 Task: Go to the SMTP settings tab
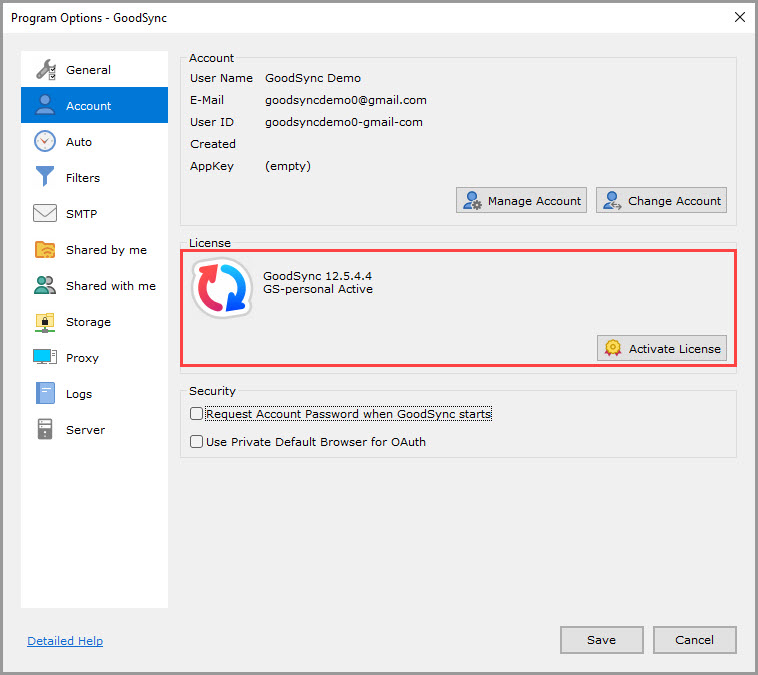click(x=94, y=213)
